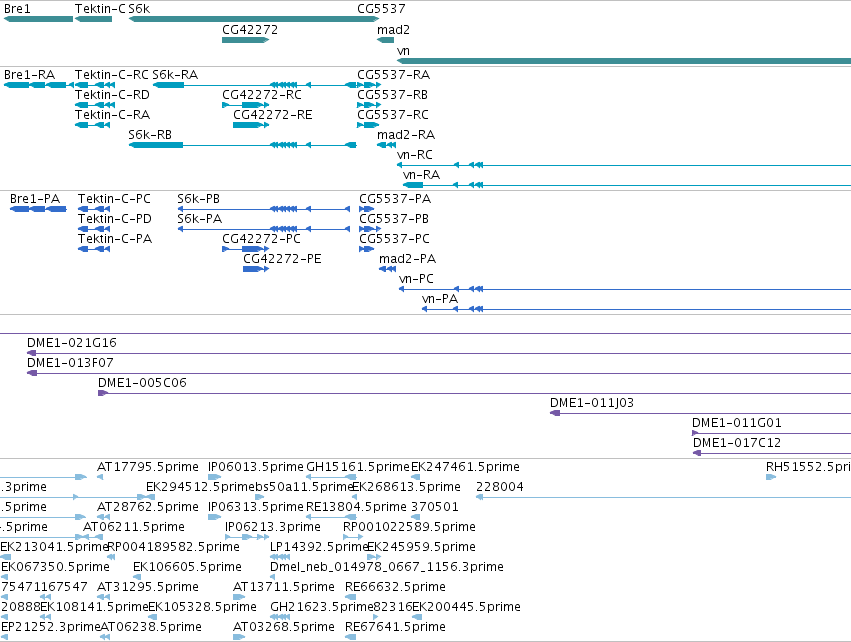
Task: Click EST EK247461.5prime
Action: click(465, 467)
